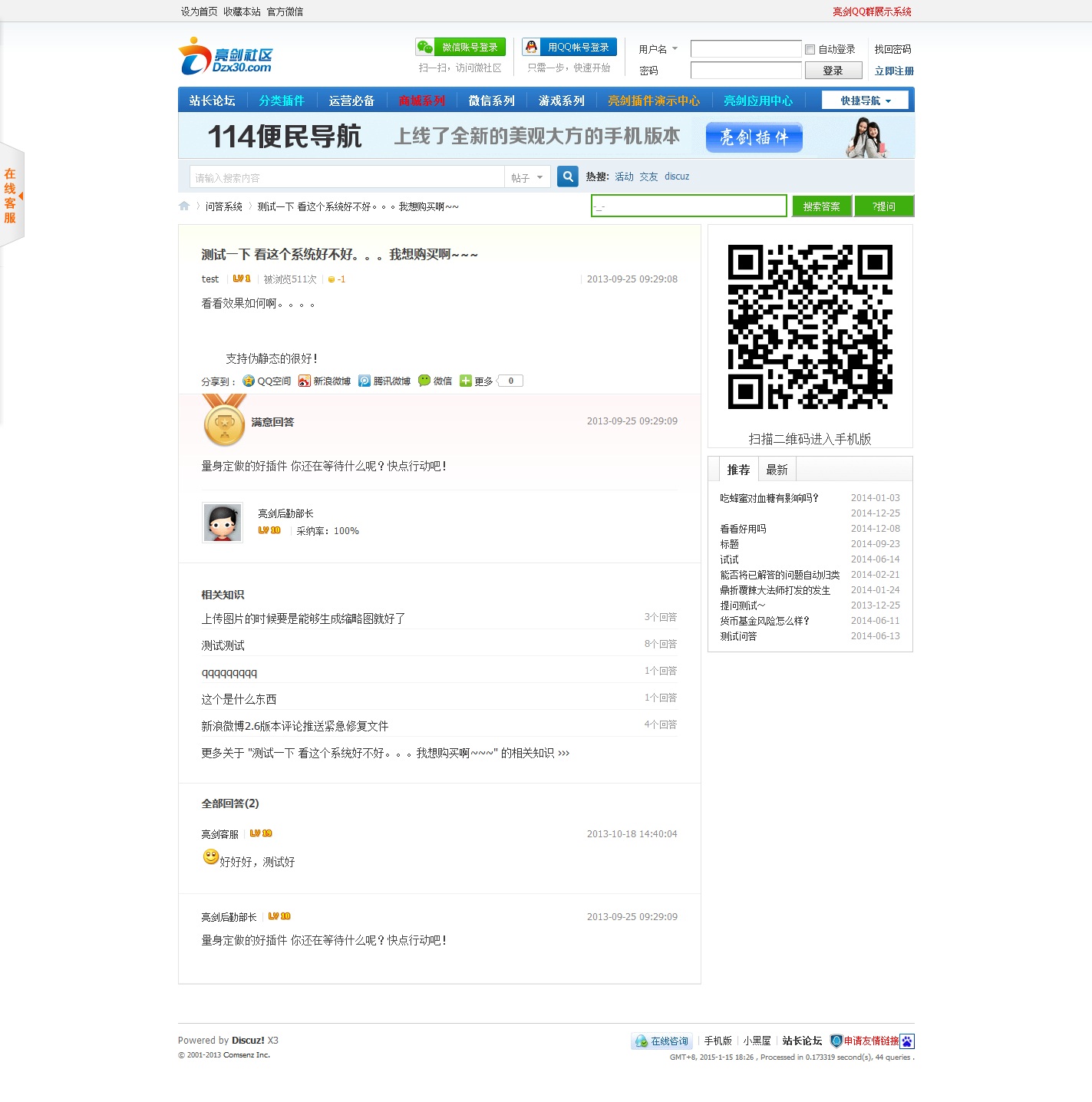Open 运营必备 nav item
The image size is (1092, 1102).
(351, 101)
